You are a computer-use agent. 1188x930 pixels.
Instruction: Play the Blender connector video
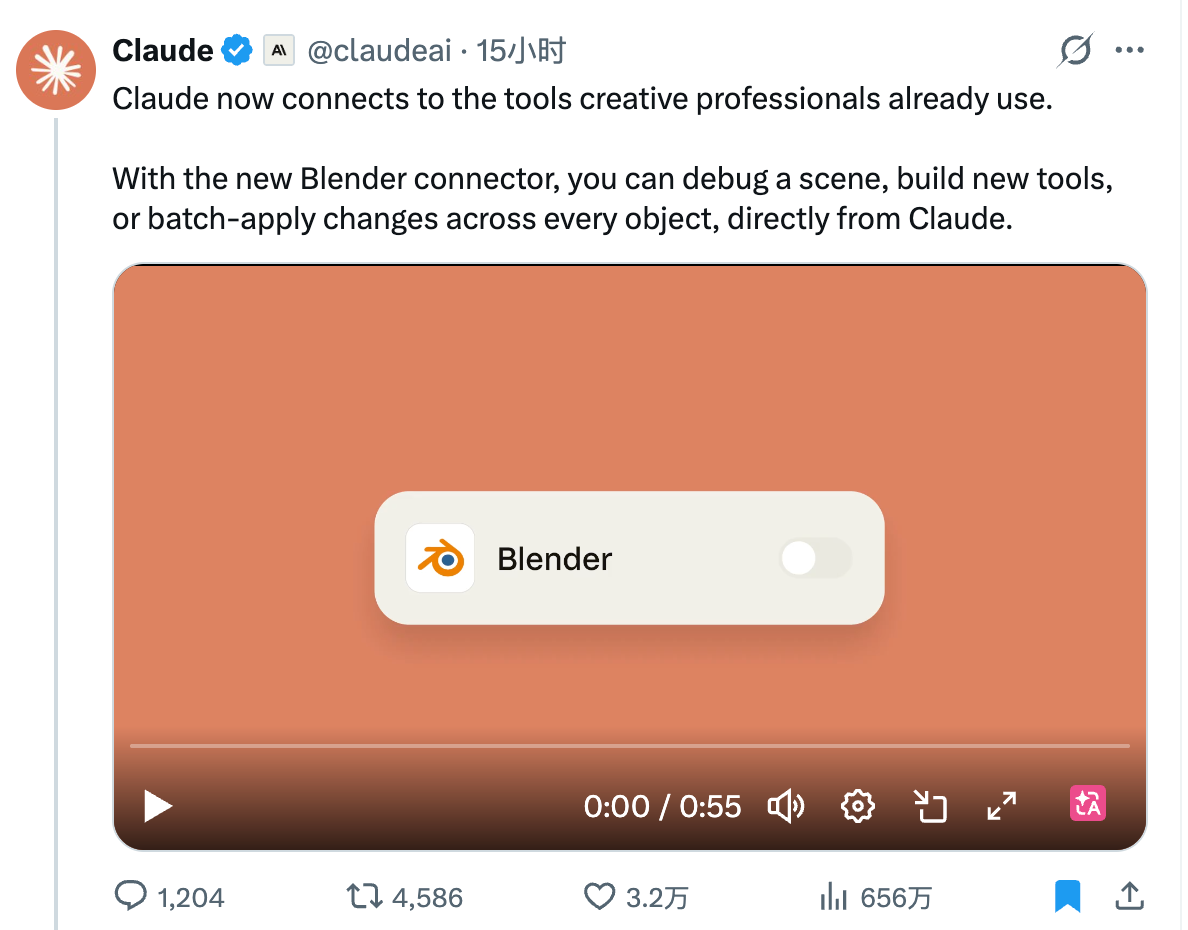pyautogui.click(x=156, y=806)
